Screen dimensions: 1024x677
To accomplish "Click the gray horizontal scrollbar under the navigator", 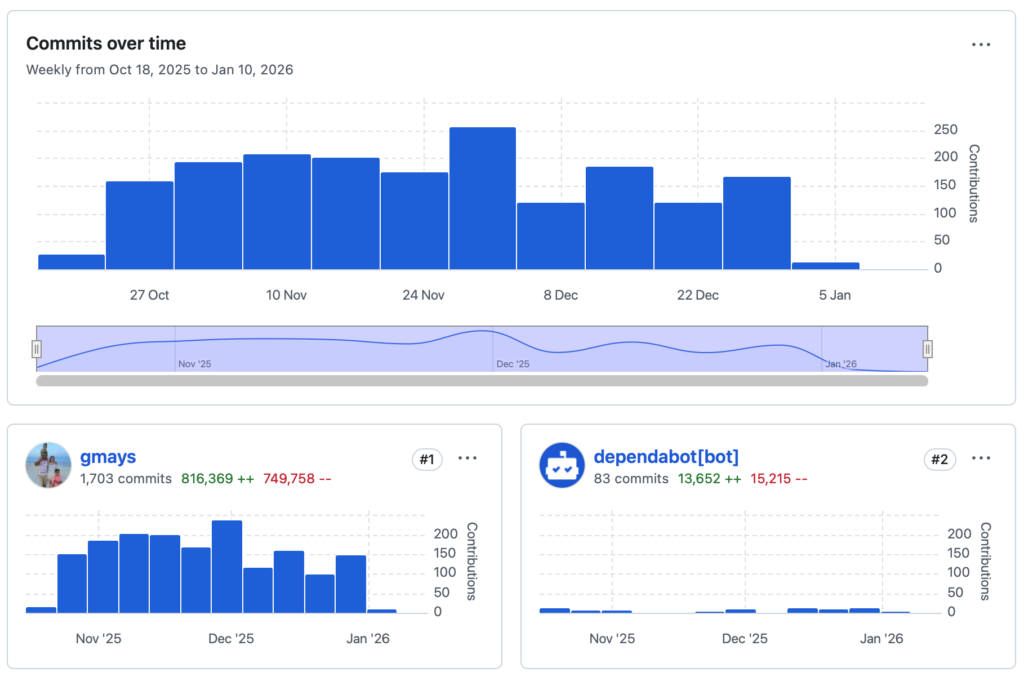I will pos(481,381).
